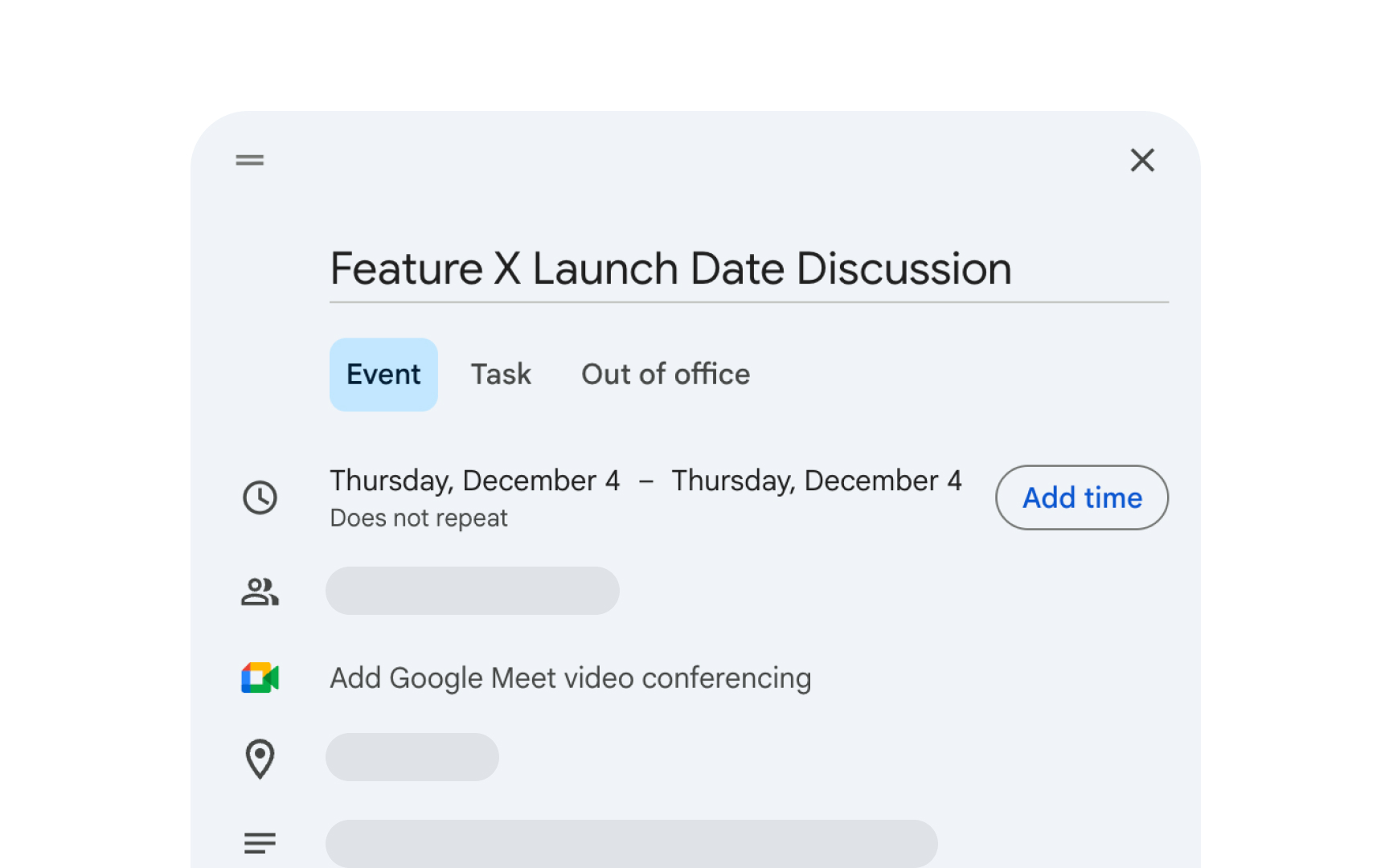Select the description lines icon
Image resolution: width=1389 pixels, height=868 pixels.
pos(260,843)
